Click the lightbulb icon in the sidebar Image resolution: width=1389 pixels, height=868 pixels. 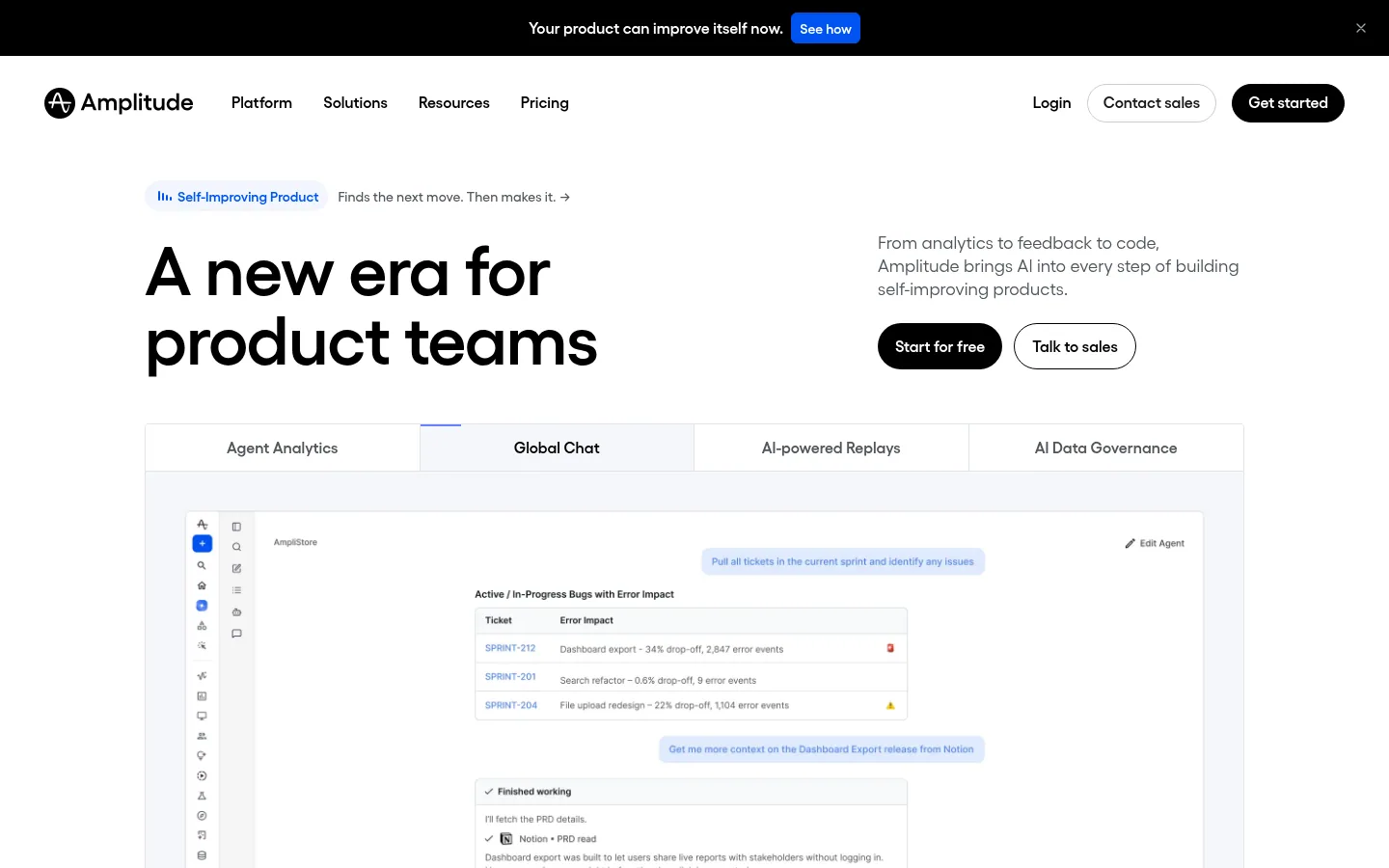pyautogui.click(x=202, y=756)
